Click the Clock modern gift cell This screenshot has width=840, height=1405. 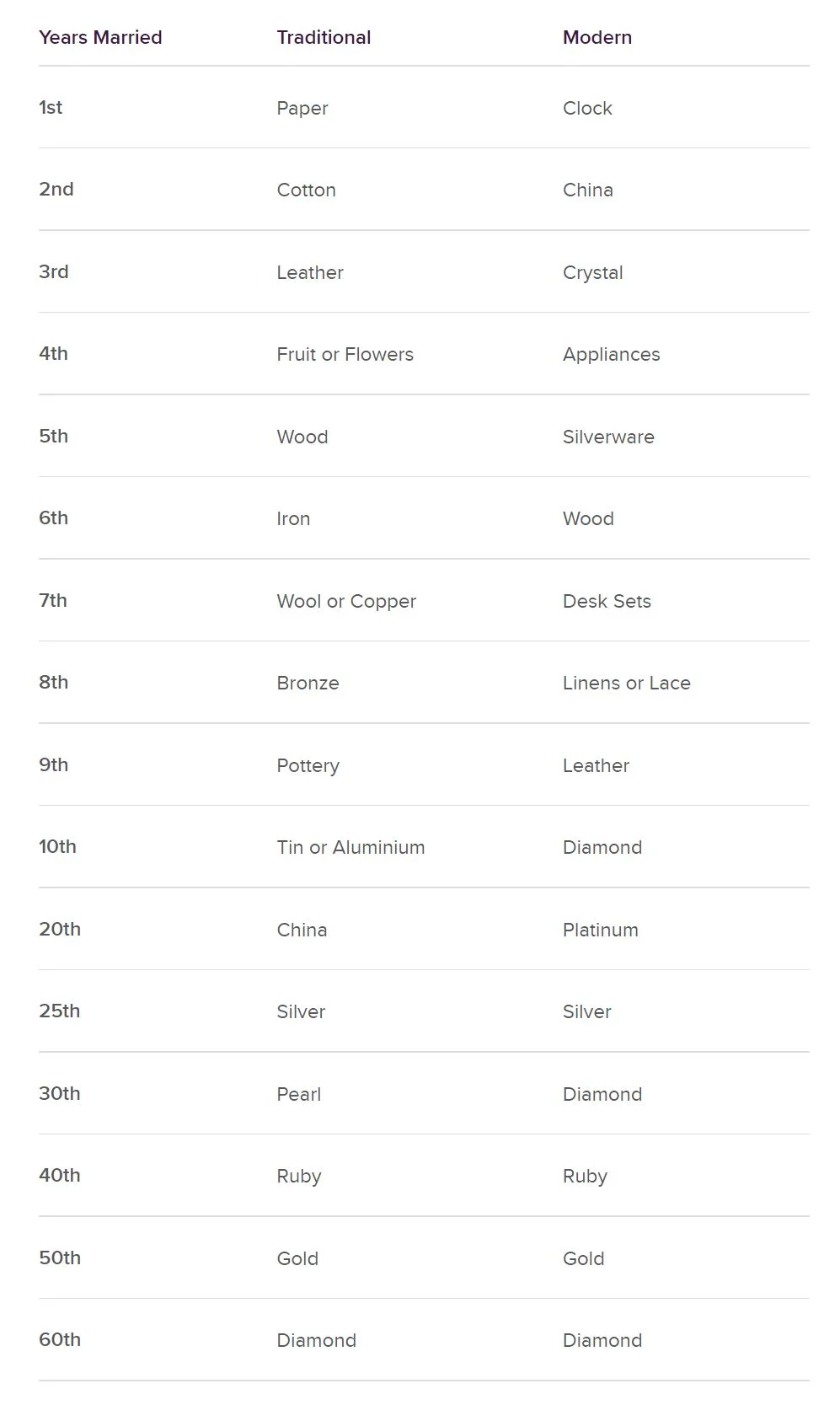pos(587,108)
